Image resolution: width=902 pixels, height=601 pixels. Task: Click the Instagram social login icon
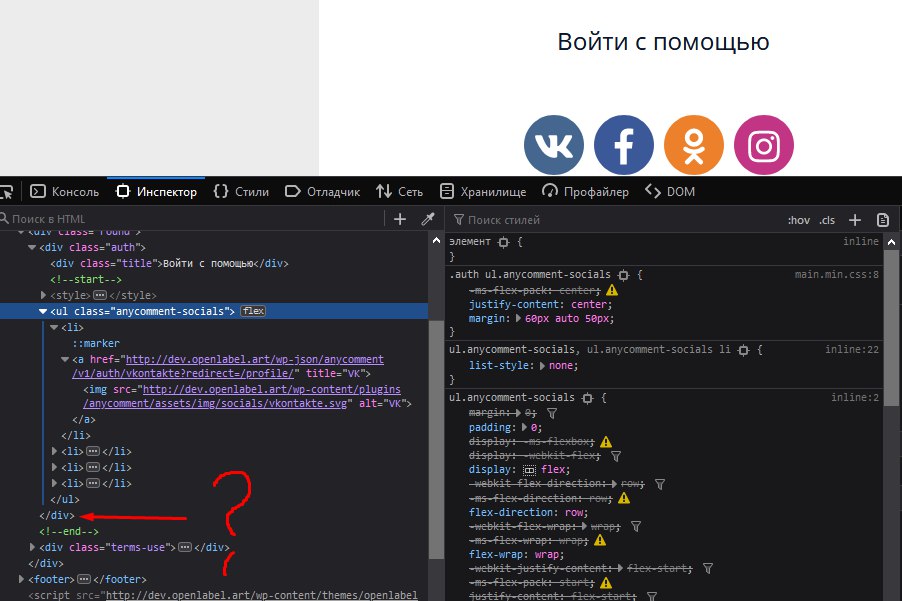(764, 145)
